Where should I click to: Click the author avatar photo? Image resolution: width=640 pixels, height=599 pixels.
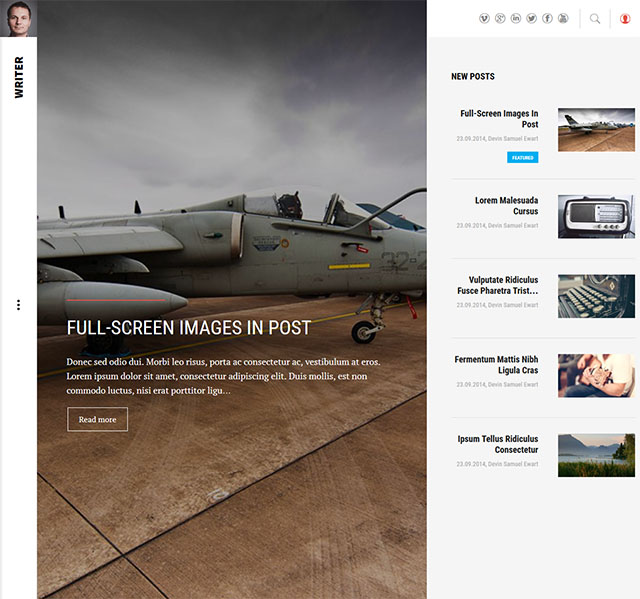point(18,18)
